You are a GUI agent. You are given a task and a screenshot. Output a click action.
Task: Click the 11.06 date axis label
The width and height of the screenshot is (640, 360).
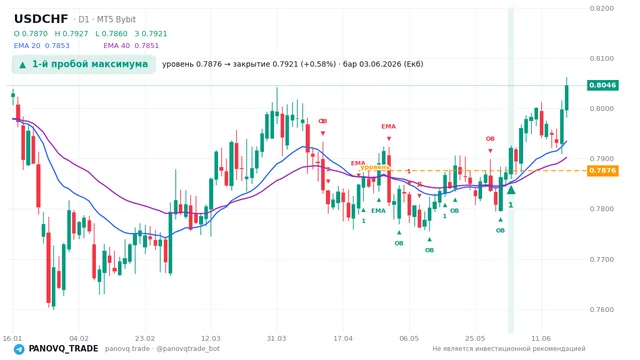click(x=541, y=338)
